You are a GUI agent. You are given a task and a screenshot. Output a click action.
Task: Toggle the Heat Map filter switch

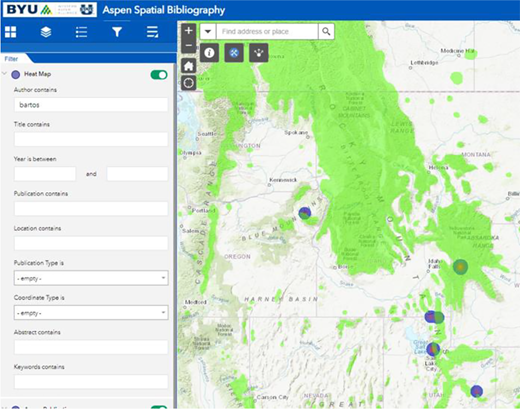click(159, 75)
